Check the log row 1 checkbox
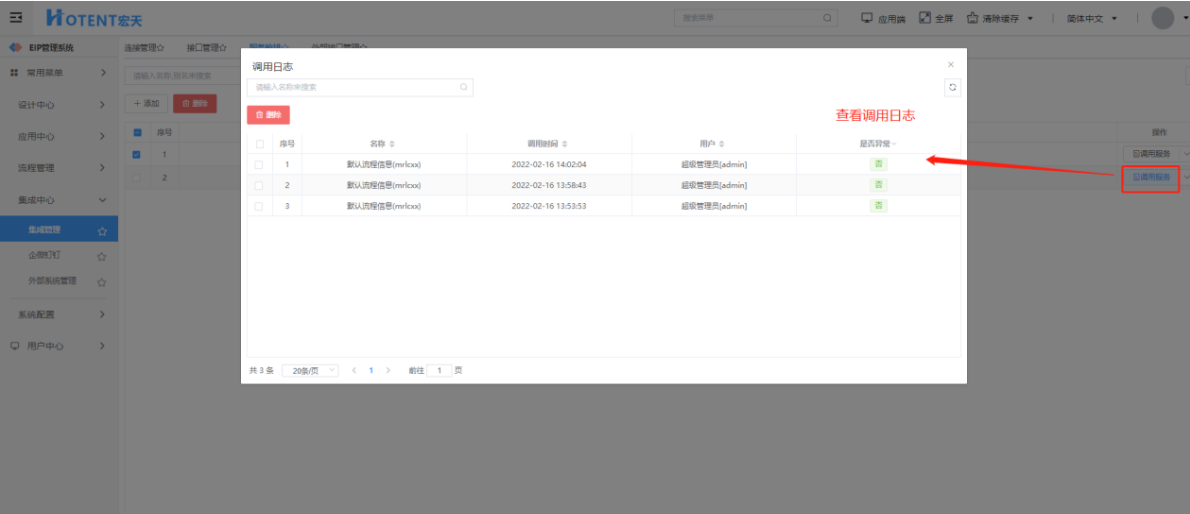This screenshot has height=514, width=1190. pos(260,164)
